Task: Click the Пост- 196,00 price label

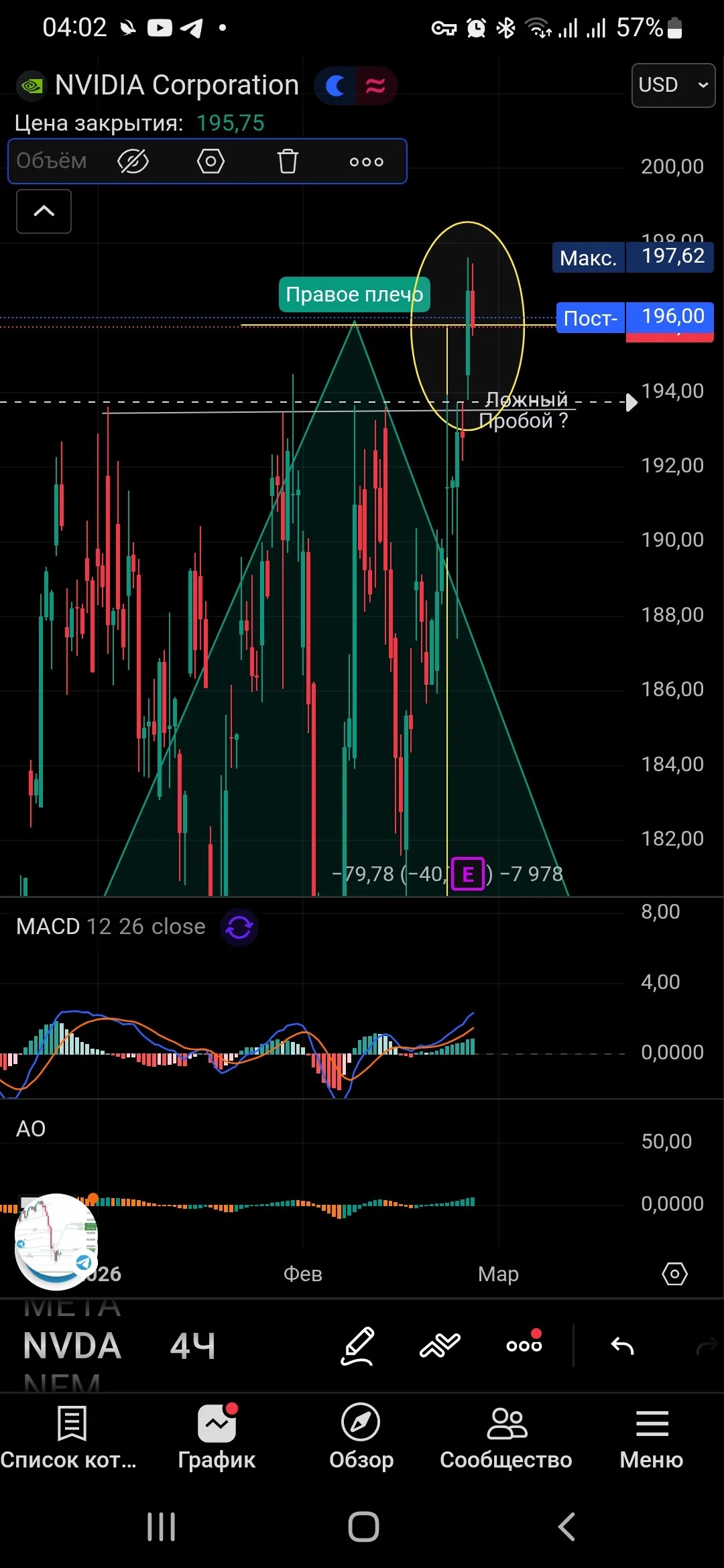Action: click(635, 318)
